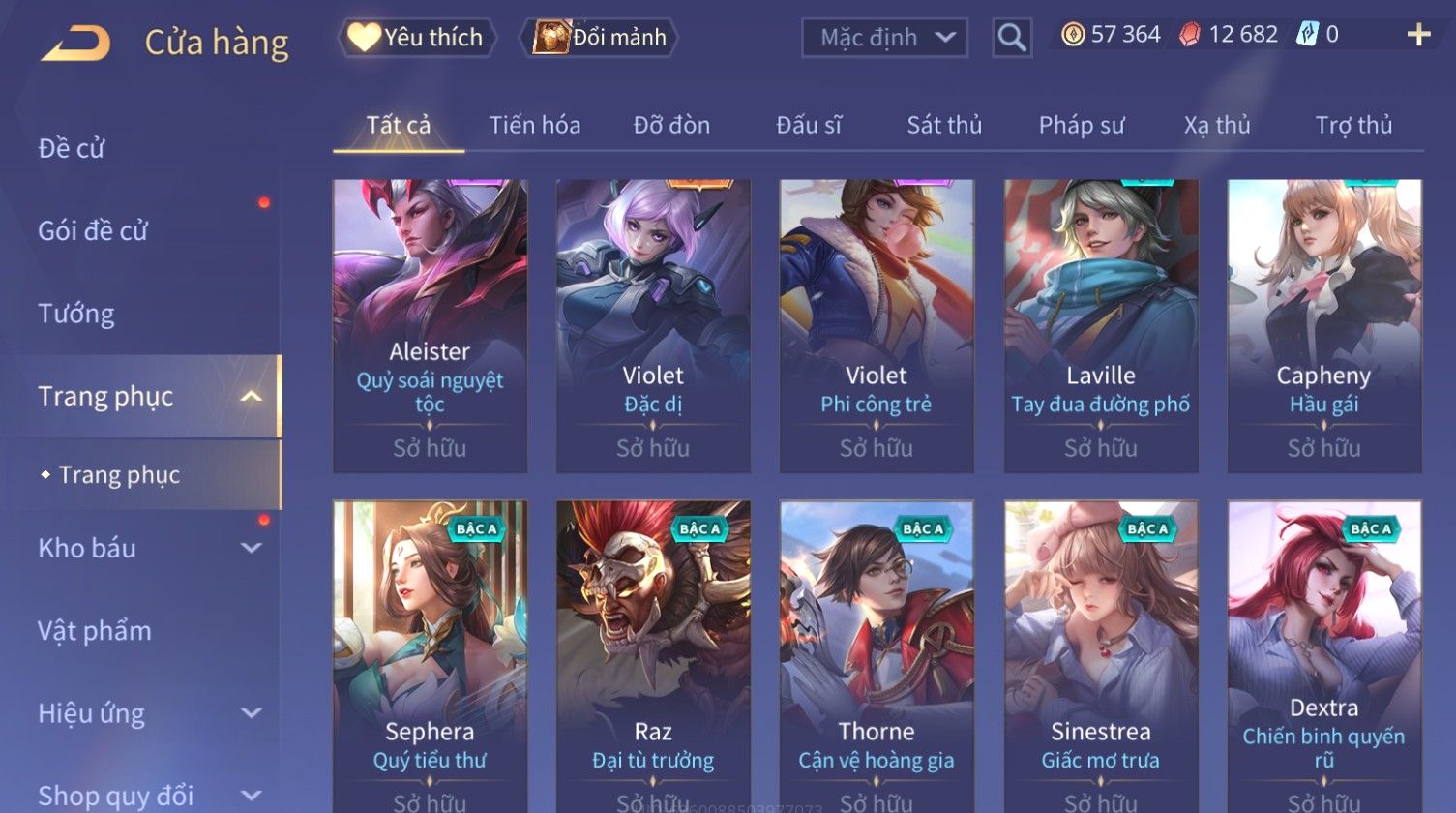
Task: Open the search magnifier icon
Action: point(1012,38)
